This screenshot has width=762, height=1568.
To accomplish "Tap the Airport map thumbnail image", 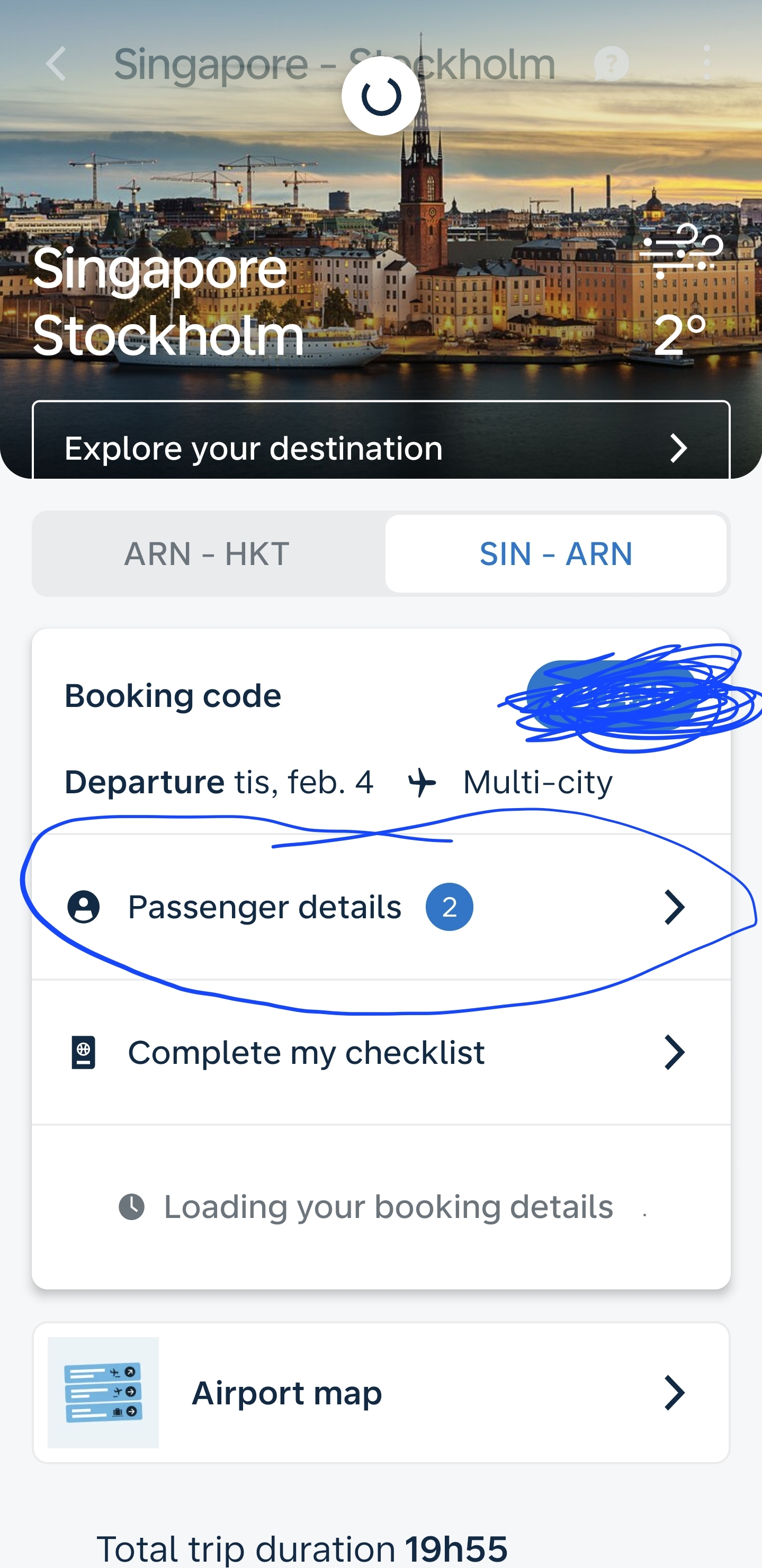I will [x=103, y=1393].
